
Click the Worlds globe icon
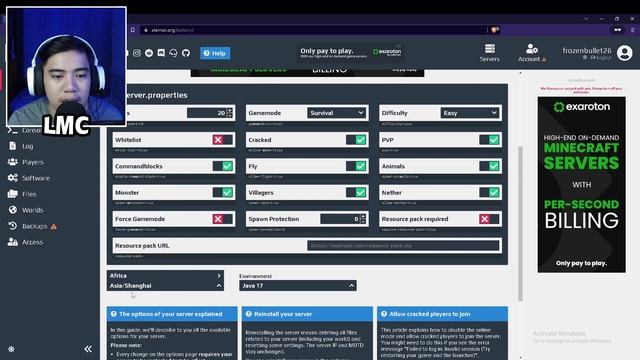(13, 209)
